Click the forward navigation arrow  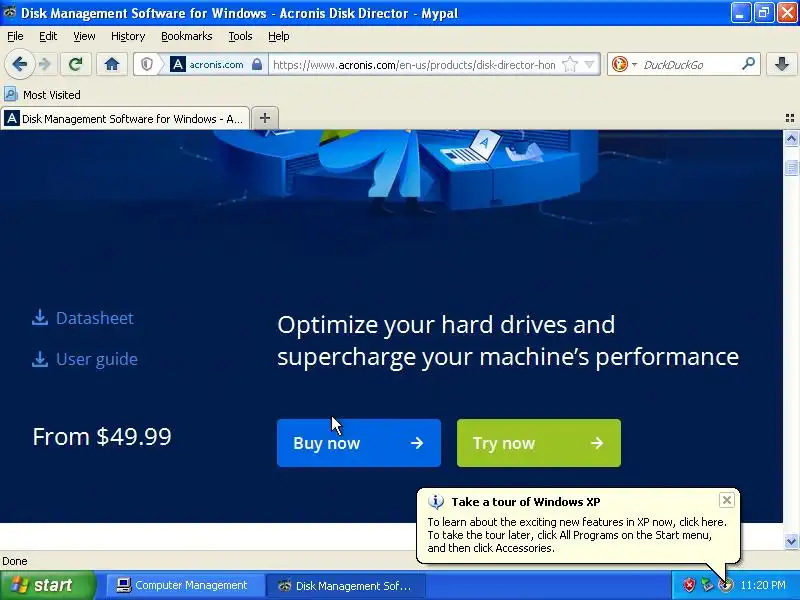tap(45, 64)
